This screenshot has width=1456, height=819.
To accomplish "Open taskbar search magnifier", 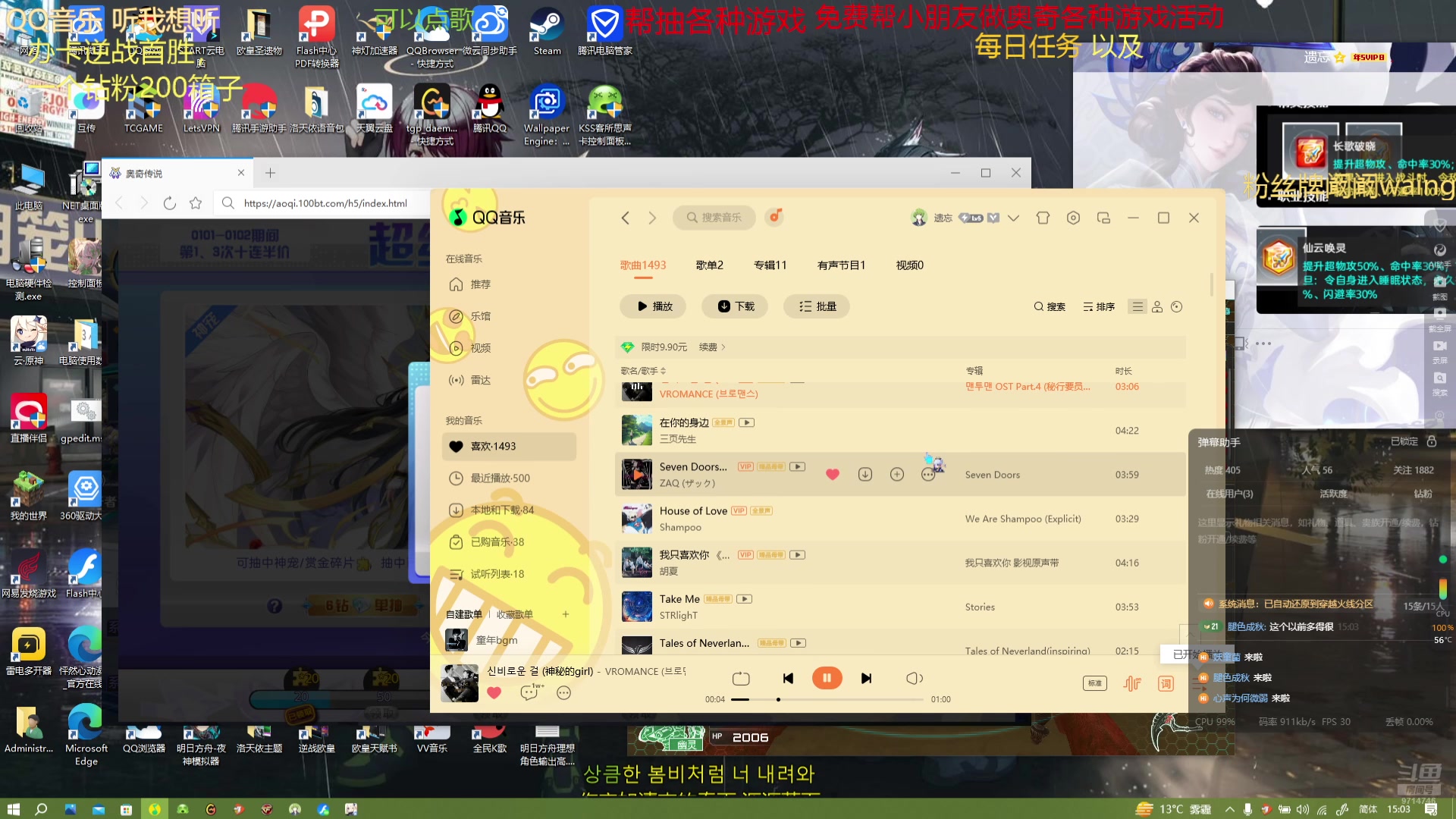I will pyautogui.click(x=41, y=809).
